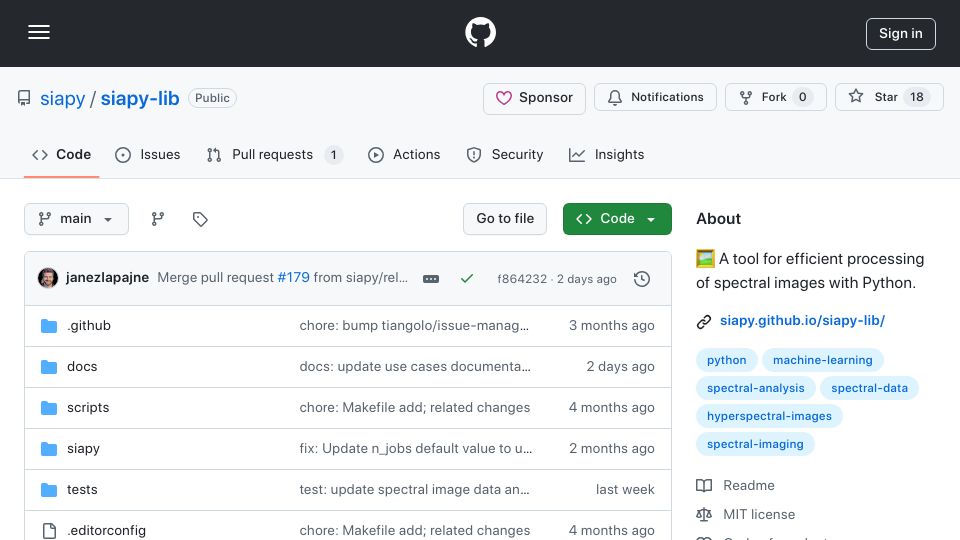The image size is (960, 540).
Task: Open commit 'test: update spectral image data'
Action: [414, 490]
